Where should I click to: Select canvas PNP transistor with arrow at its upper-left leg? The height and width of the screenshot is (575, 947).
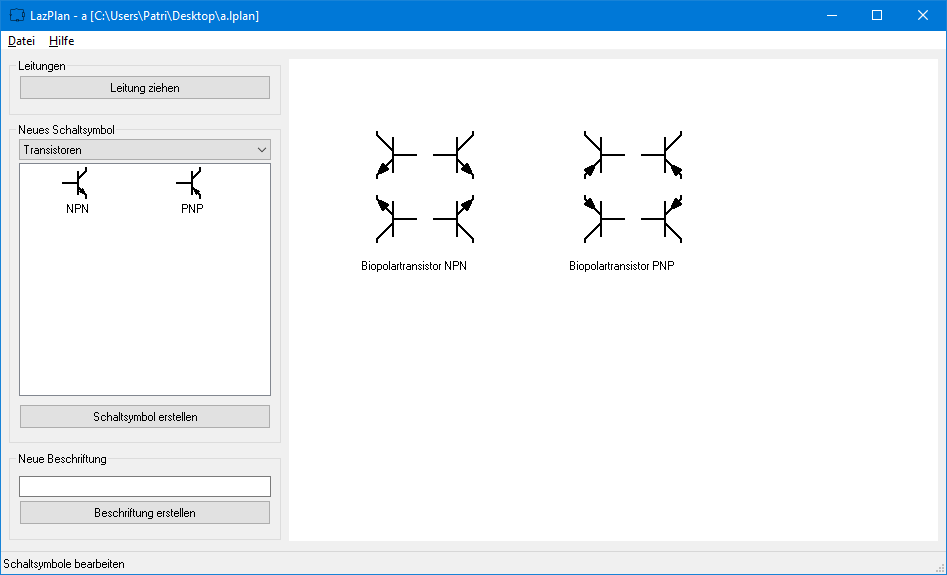click(601, 217)
